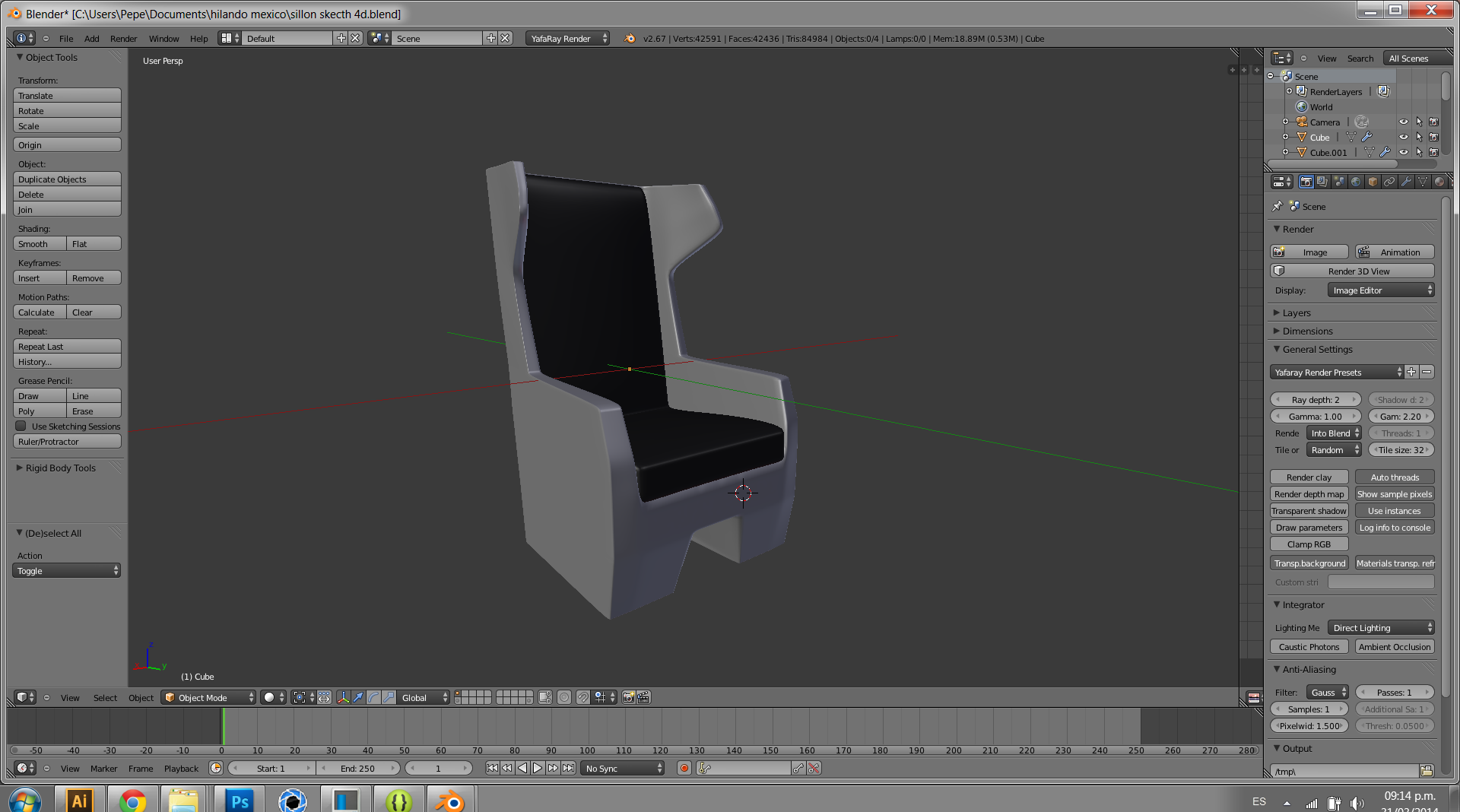Toggle automatic keyframe record button
This screenshot has height=812, width=1460.
(x=684, y=768)
